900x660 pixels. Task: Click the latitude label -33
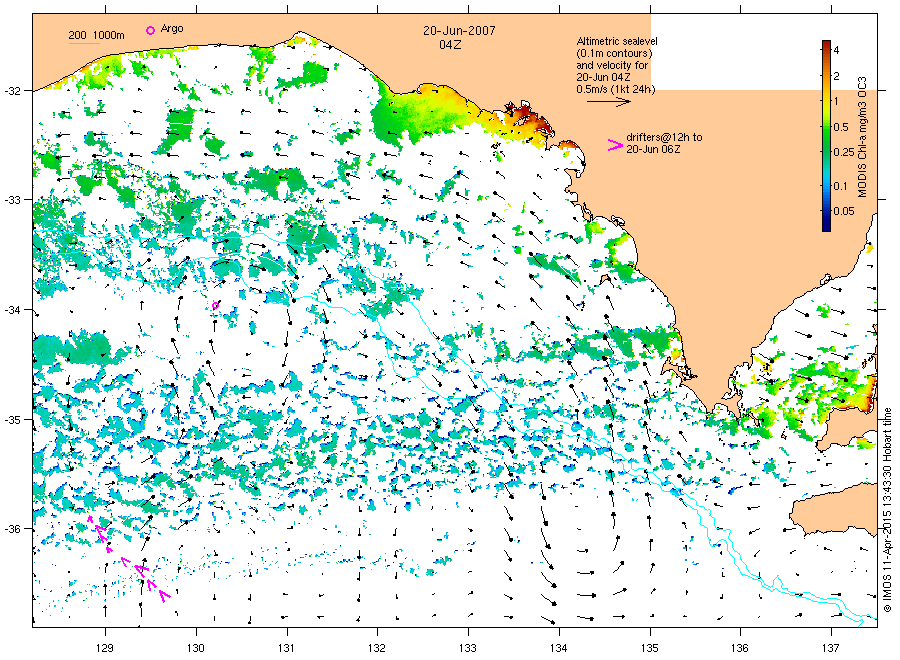[x=12, y=200]
